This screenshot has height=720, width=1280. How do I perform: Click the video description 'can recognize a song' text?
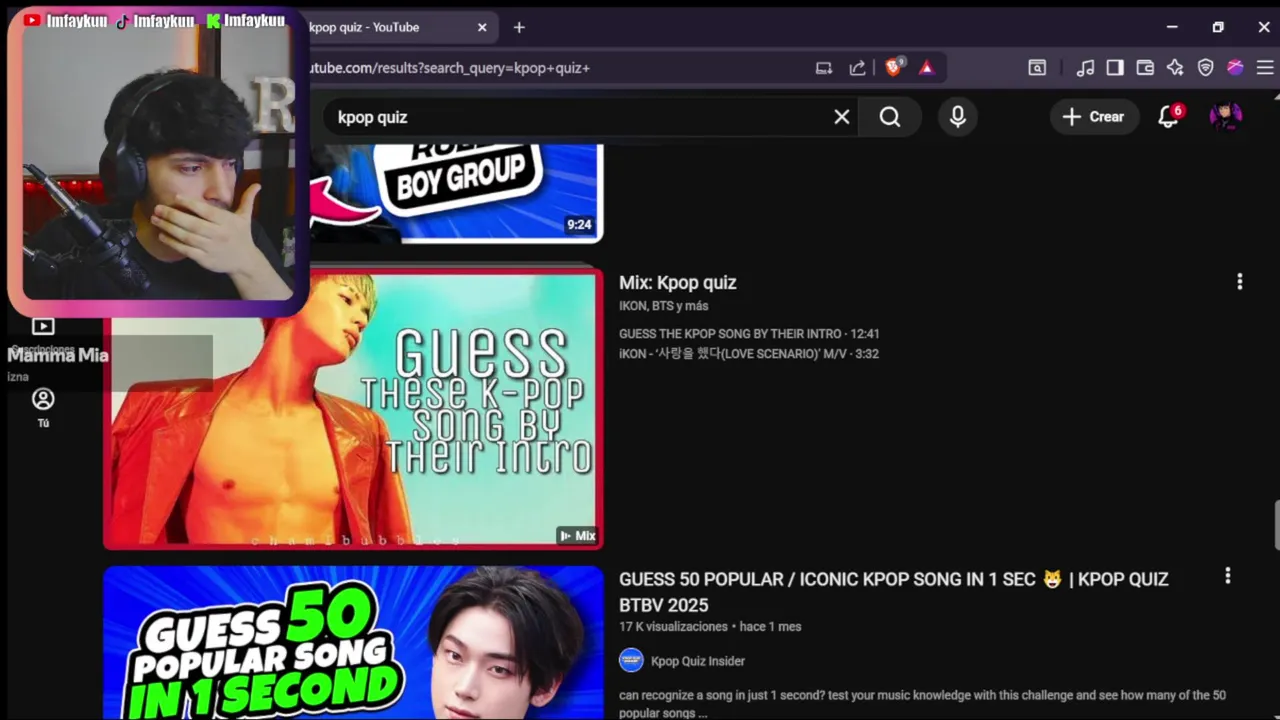point(922,704)
